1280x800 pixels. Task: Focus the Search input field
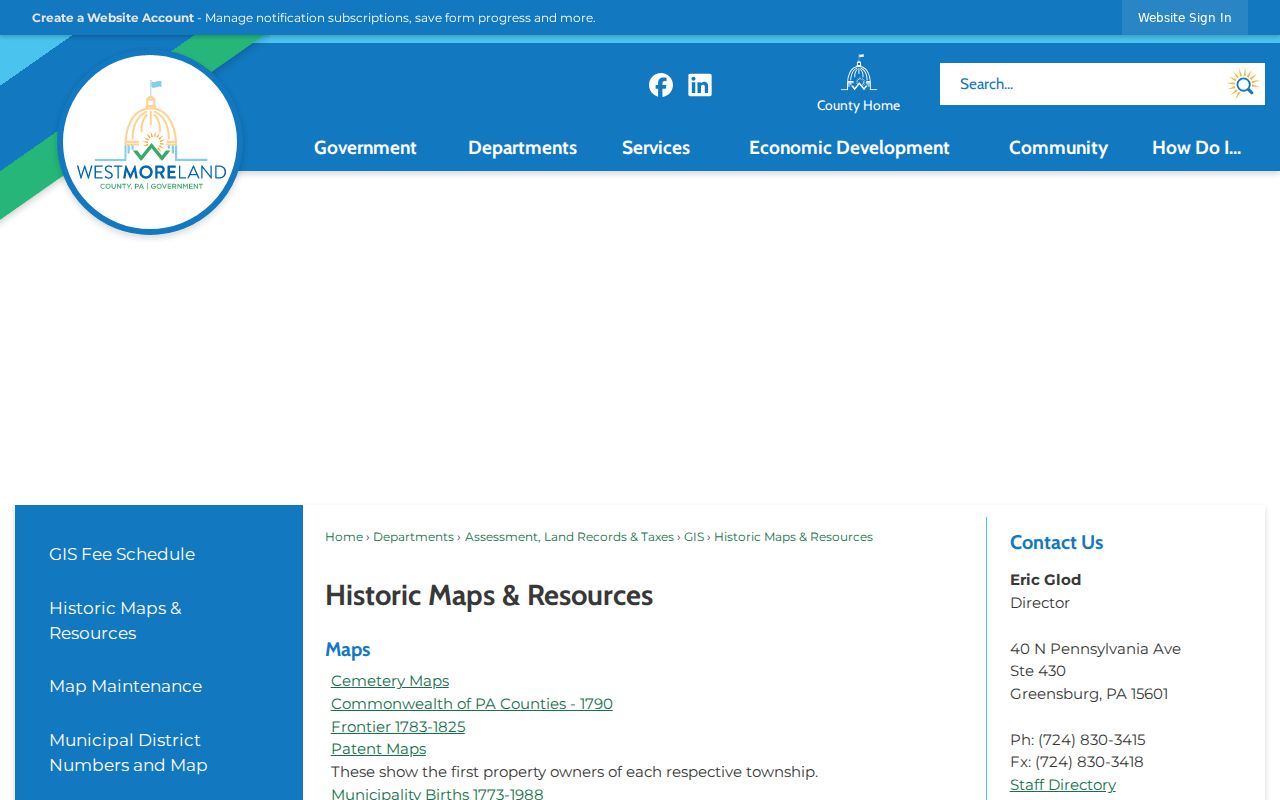[1080, 84]
